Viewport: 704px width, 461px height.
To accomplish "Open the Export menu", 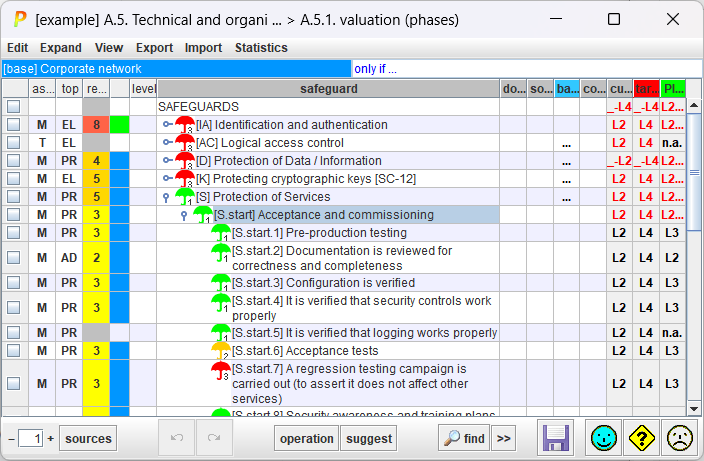I will 154,48.
